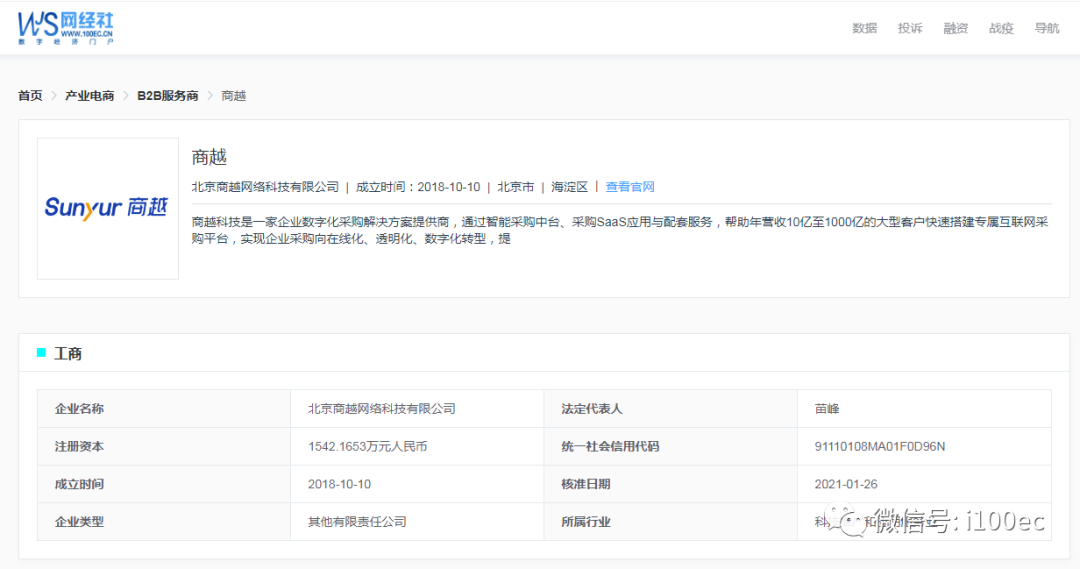The image size is (1080, 569).
Task: Select 海淀区 district text
Action: tap(569, 187)
